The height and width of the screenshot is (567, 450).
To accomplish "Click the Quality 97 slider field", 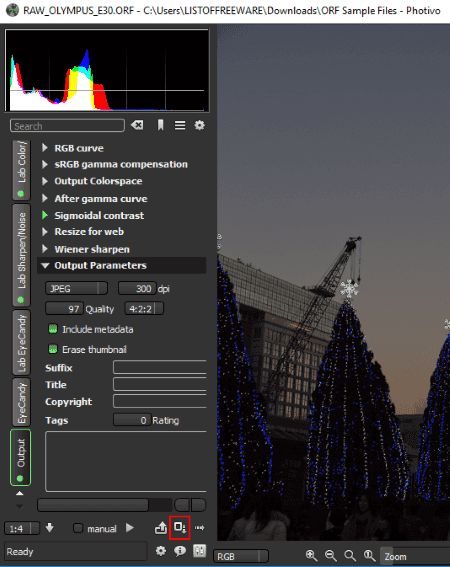I will pos(64,309).
